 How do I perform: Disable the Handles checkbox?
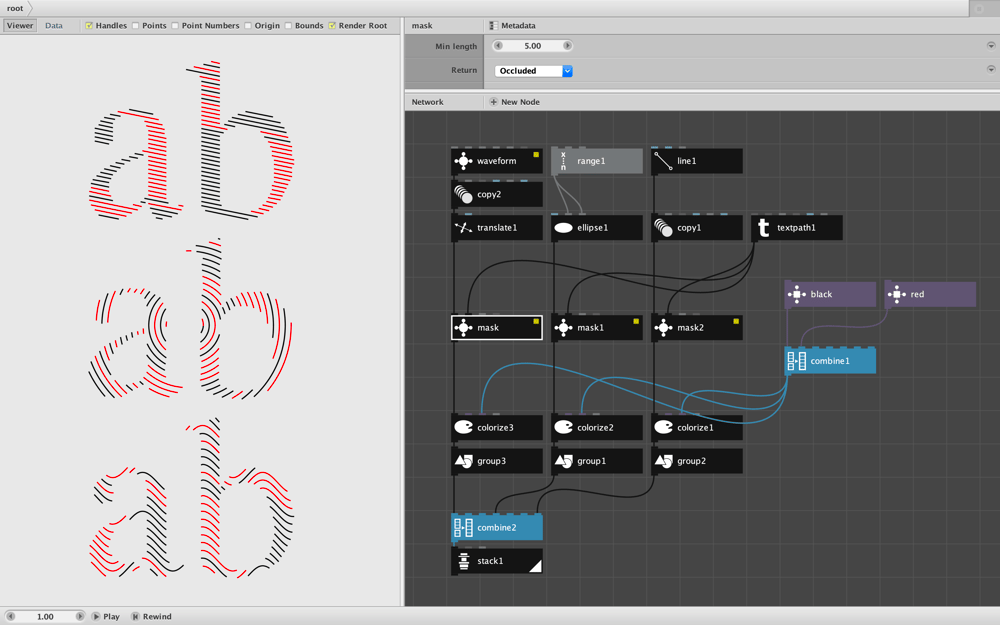pos(89,26)
